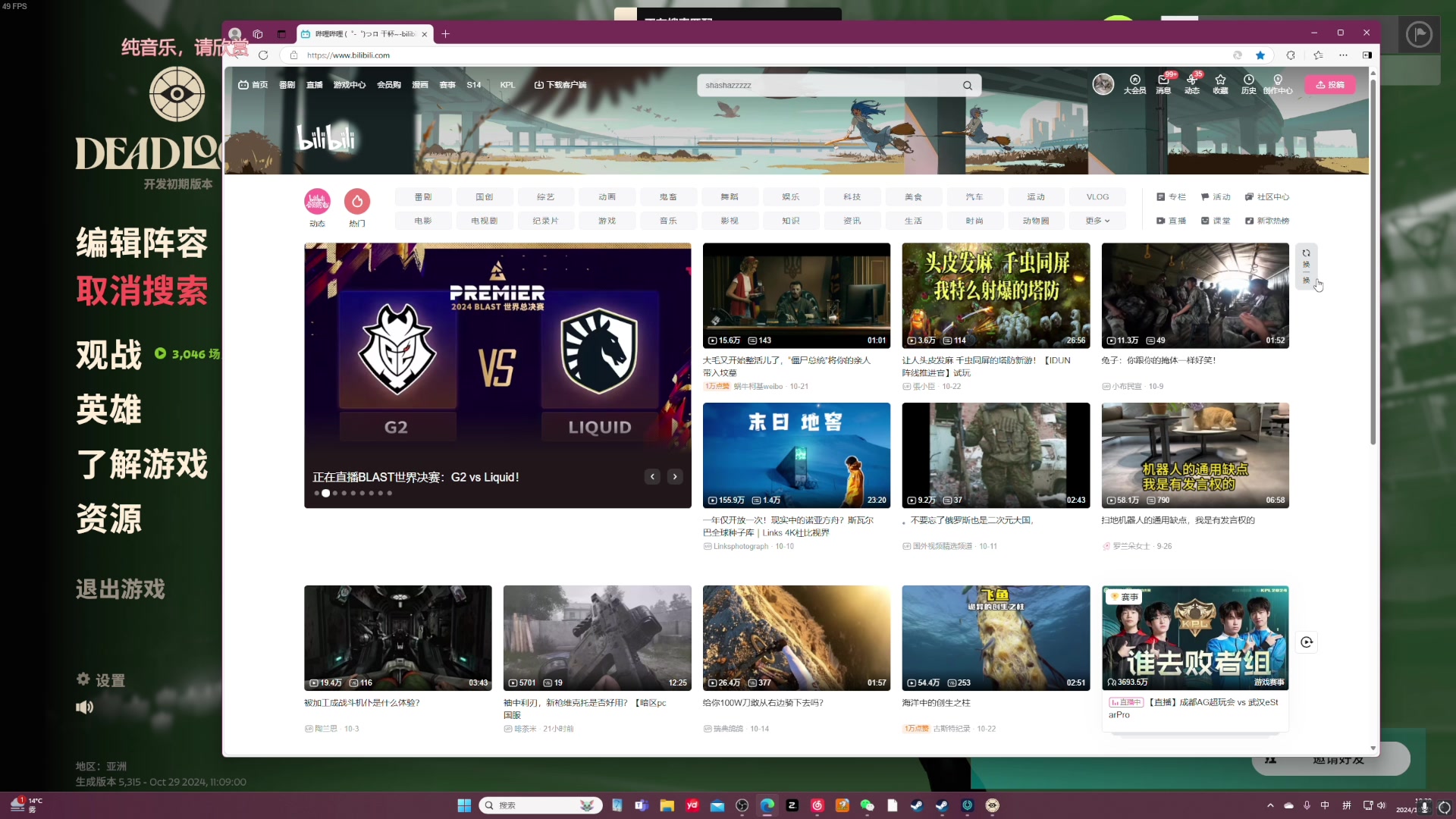Screen dimensions: 1456x819
Task: Open video title 扫地机器人的通用缺点
Action: pyautogui.click(x=1178, y=520)
